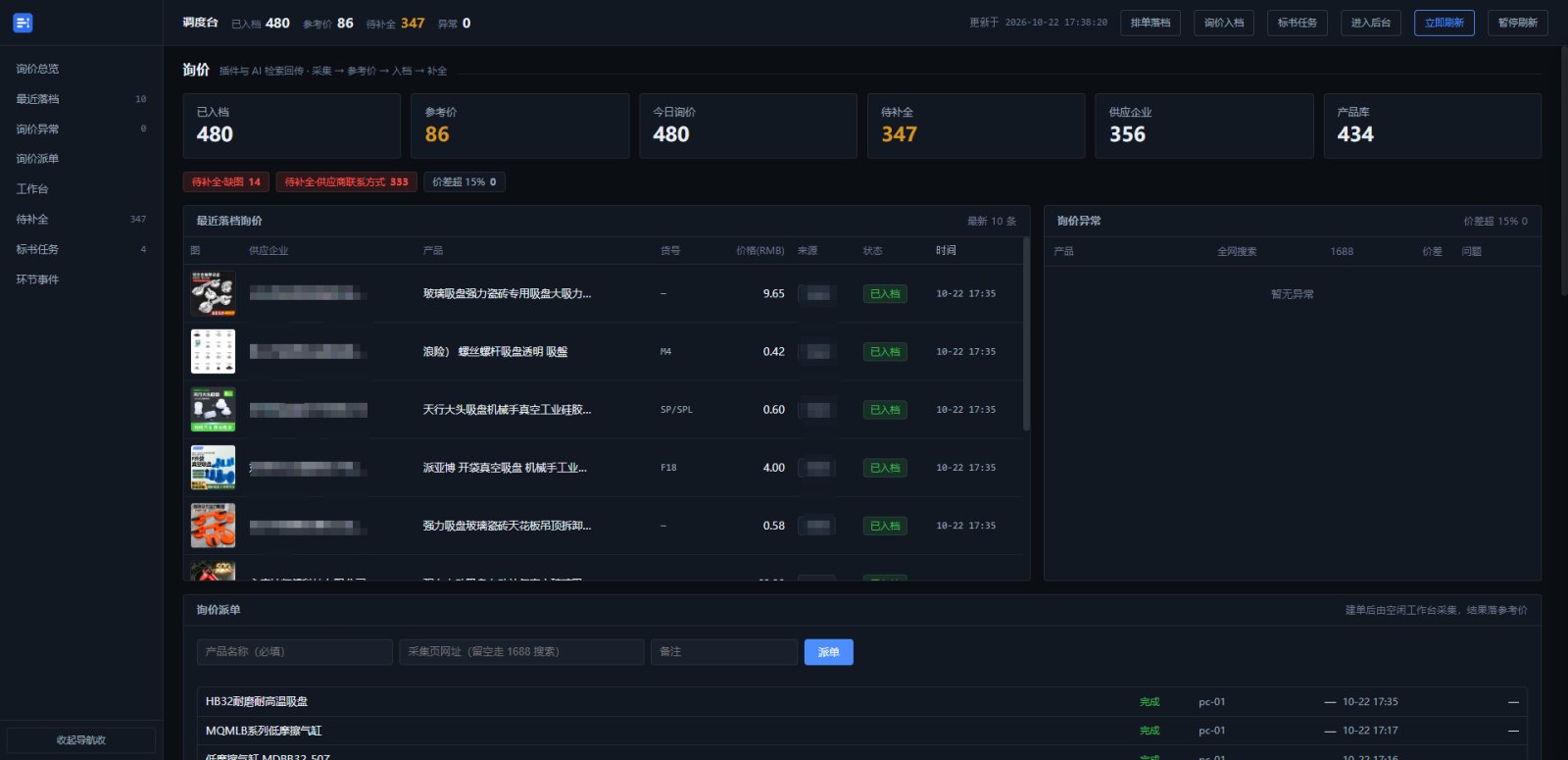Click product name 天行大头吸盘机械手真空工业硅胶

tap(507, 410)
